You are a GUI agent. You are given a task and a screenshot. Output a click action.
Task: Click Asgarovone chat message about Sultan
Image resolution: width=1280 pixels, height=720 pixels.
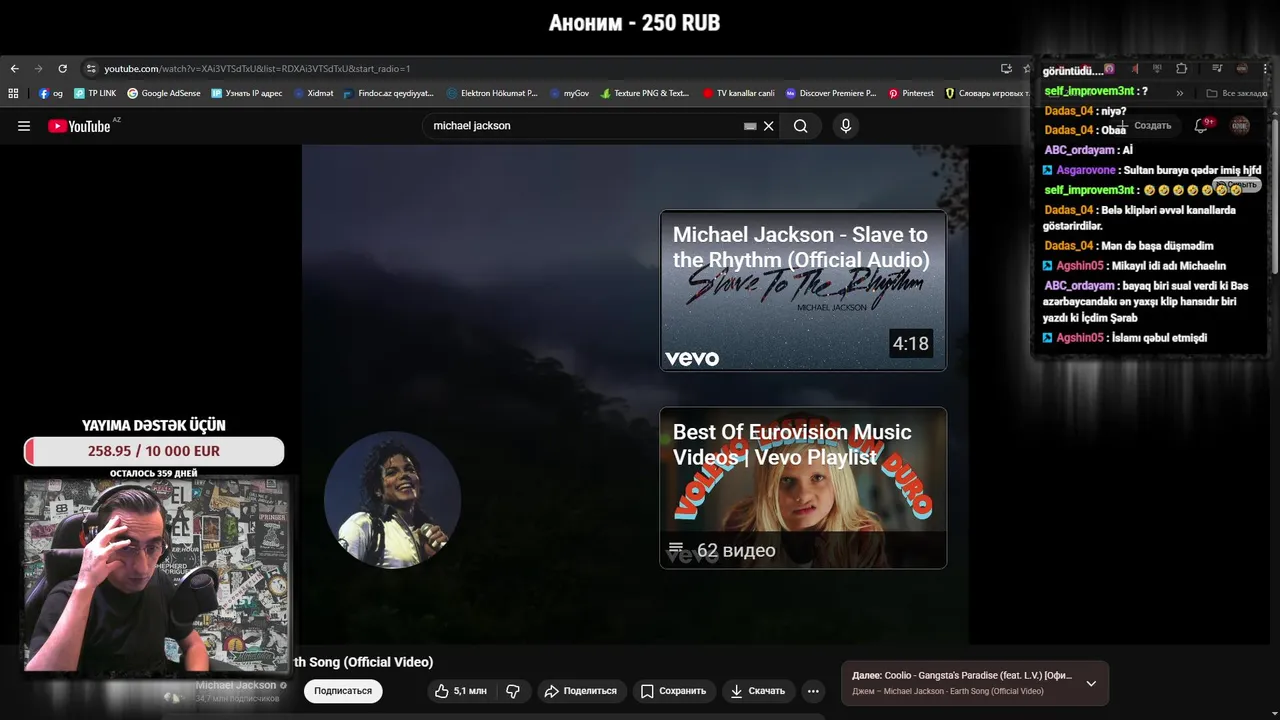[1152, 170]
